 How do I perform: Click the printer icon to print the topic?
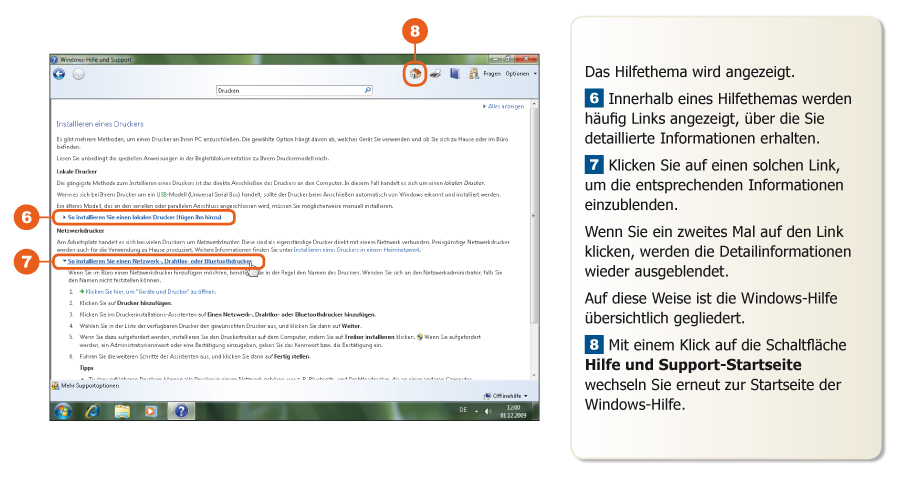436,73
